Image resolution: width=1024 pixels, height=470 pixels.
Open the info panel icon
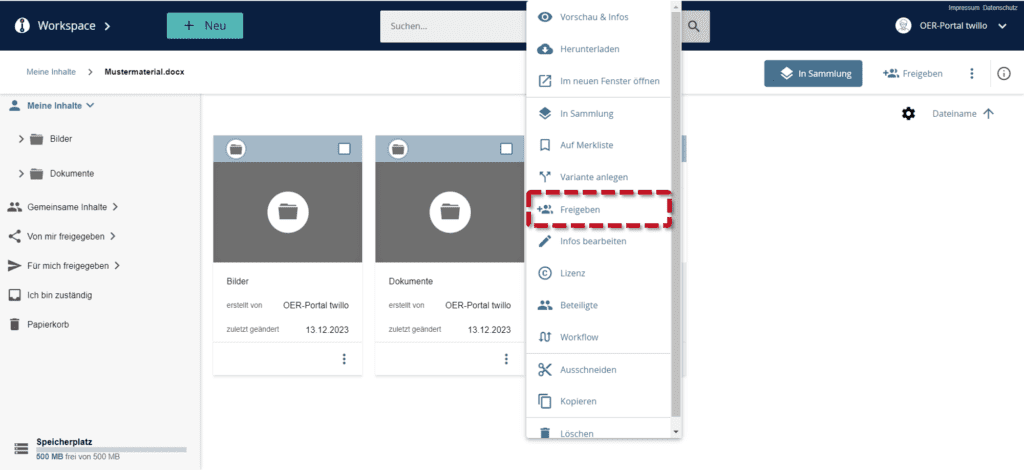click(1004, 73)
